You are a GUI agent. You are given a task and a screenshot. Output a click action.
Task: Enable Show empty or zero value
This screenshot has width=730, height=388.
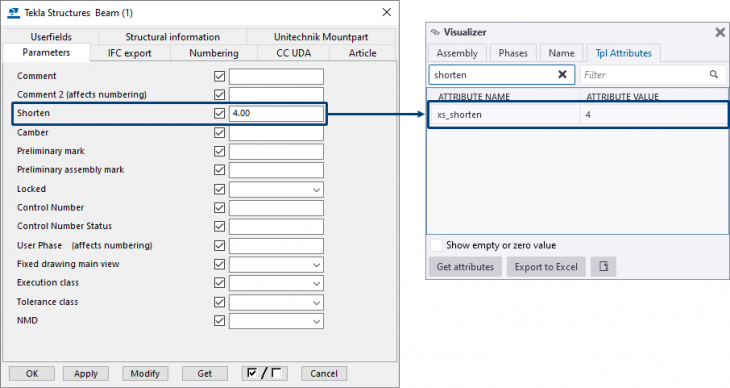click(x=436, y=245)
